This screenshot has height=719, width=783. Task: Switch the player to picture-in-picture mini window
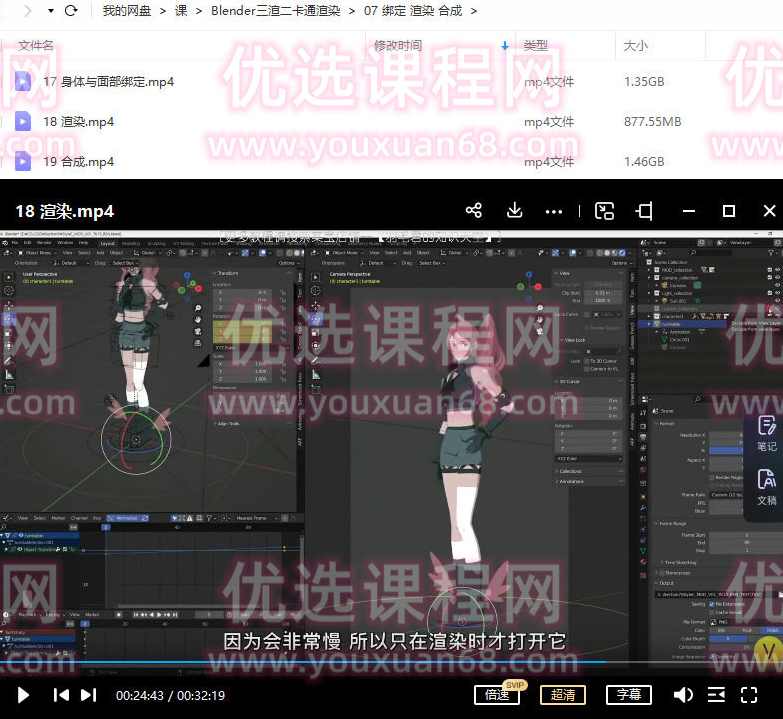click(x=604, y=211)
